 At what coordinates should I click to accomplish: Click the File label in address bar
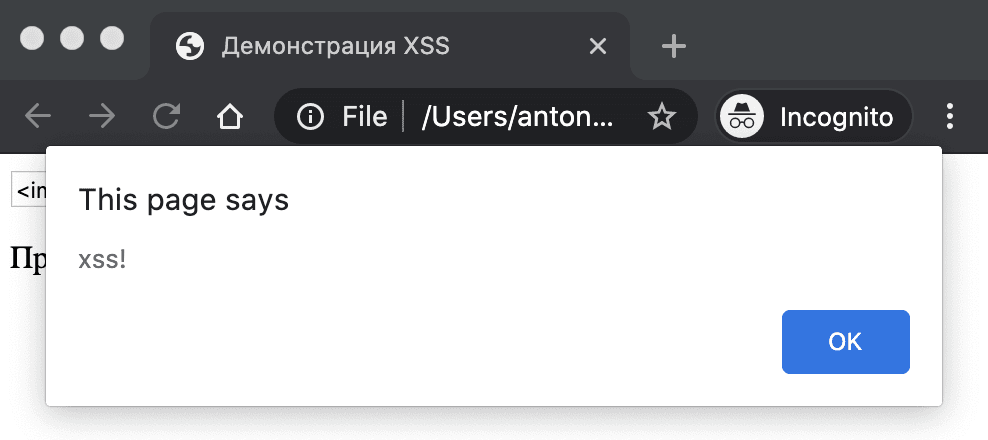point(364,117)
